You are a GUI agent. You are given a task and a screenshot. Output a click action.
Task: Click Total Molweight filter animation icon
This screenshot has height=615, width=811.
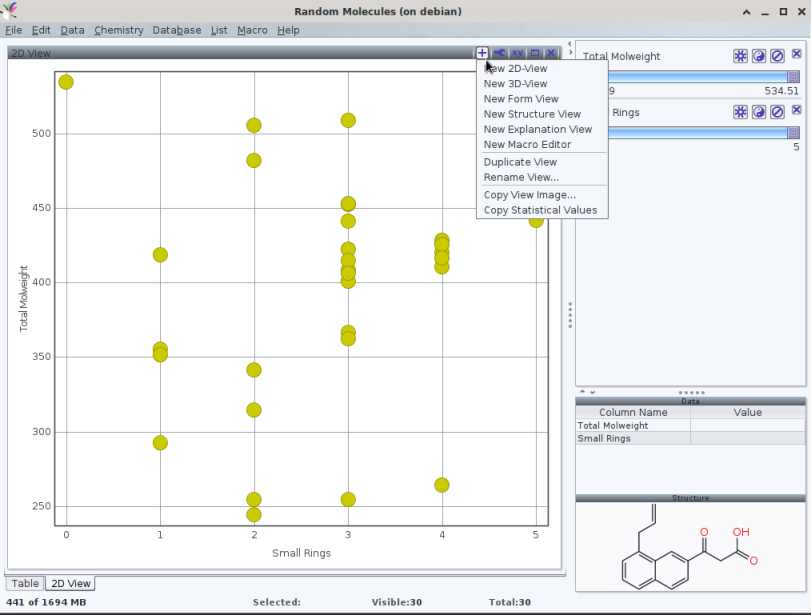740,56
